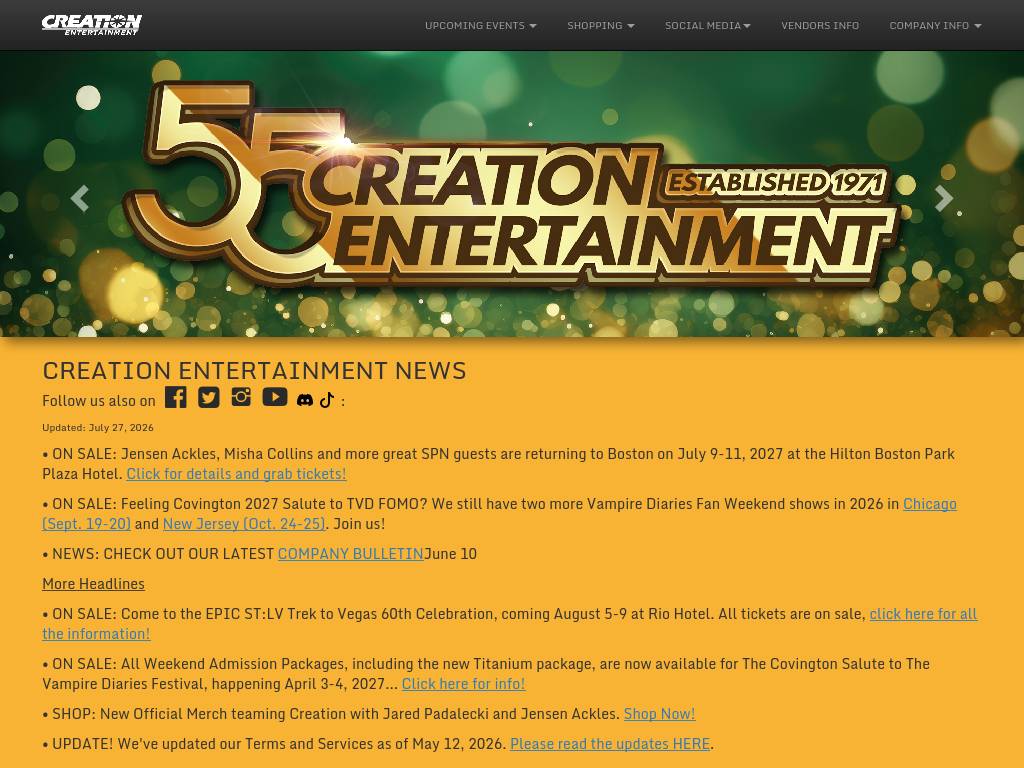1024x768 pixels.
Task: Open the COMPANY BULLETIN link
Action: [x=351, y=554]
